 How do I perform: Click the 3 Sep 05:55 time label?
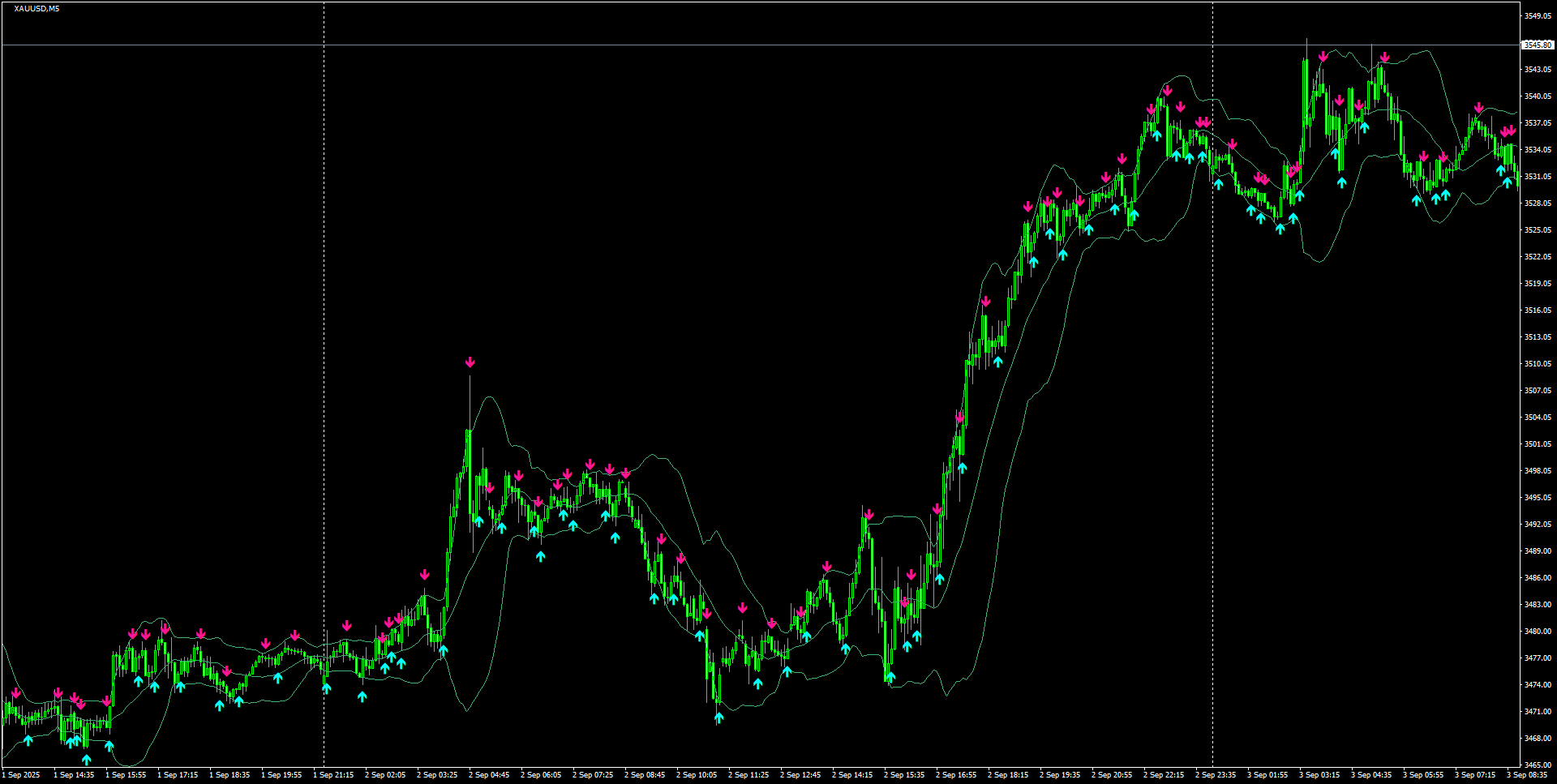pyautogui.click(x=1423, y=775)
